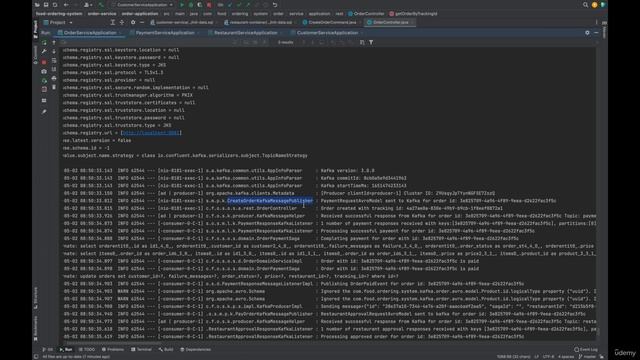Open the Bookmarks side panel tab
This screenshot has height=360, width=640.
[36, 329]
